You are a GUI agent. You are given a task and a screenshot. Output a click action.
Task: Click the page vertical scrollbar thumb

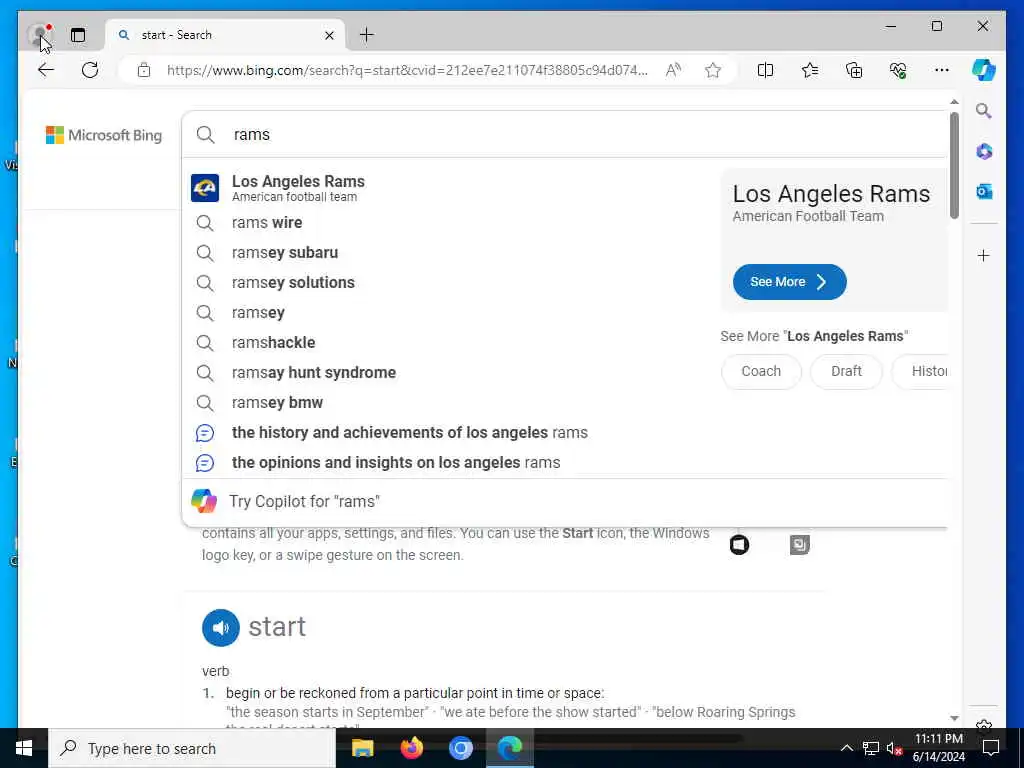coord(954,165)
